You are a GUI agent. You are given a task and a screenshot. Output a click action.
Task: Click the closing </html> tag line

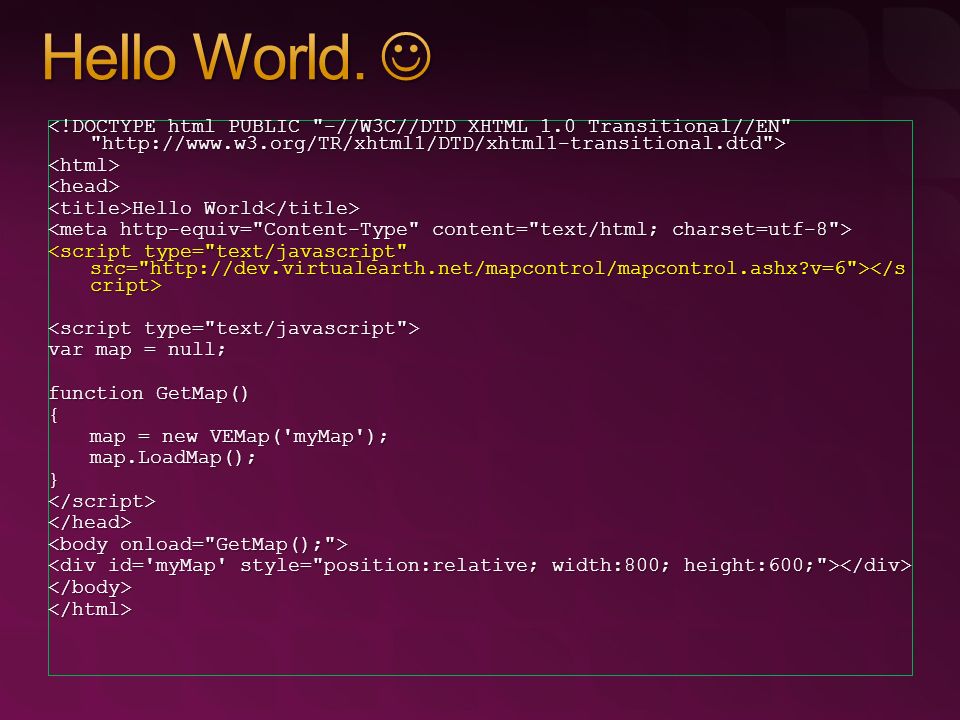coord(90,609)
